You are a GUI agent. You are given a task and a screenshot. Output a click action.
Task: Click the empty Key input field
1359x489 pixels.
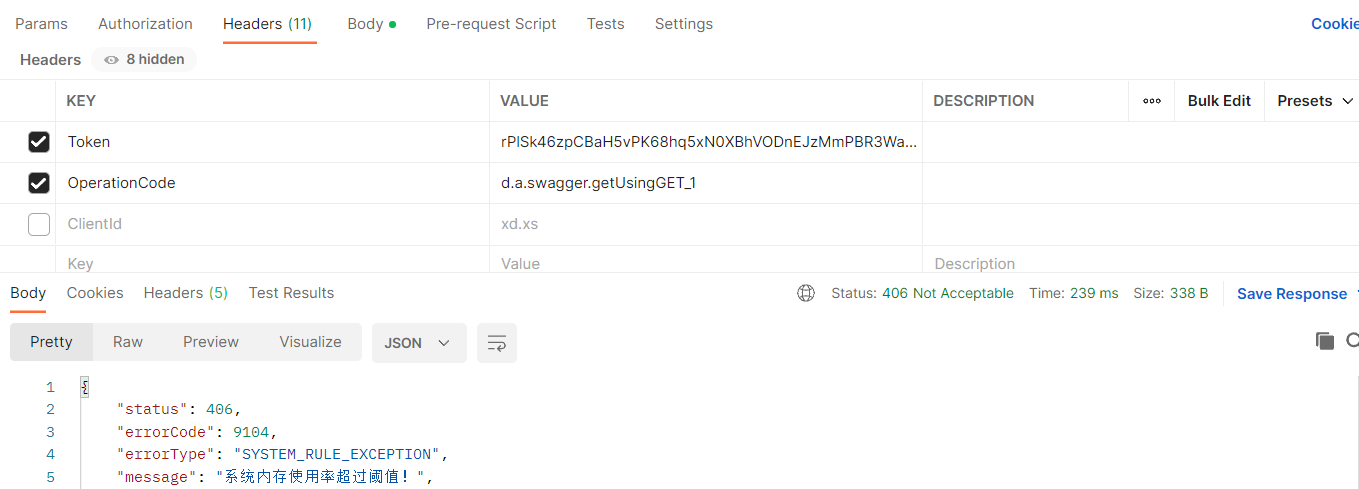point(270,264)
